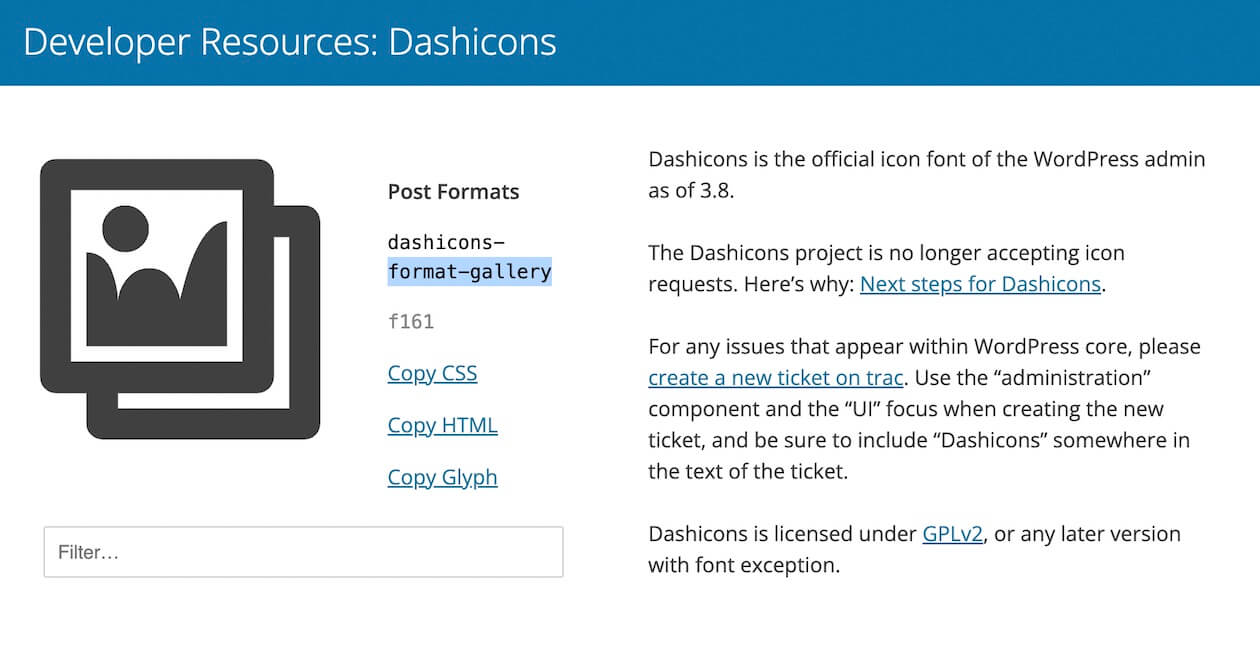The image size is (1260, 657).
Task: Open the Next steps for Dashicons link
Action: (980, 284)
